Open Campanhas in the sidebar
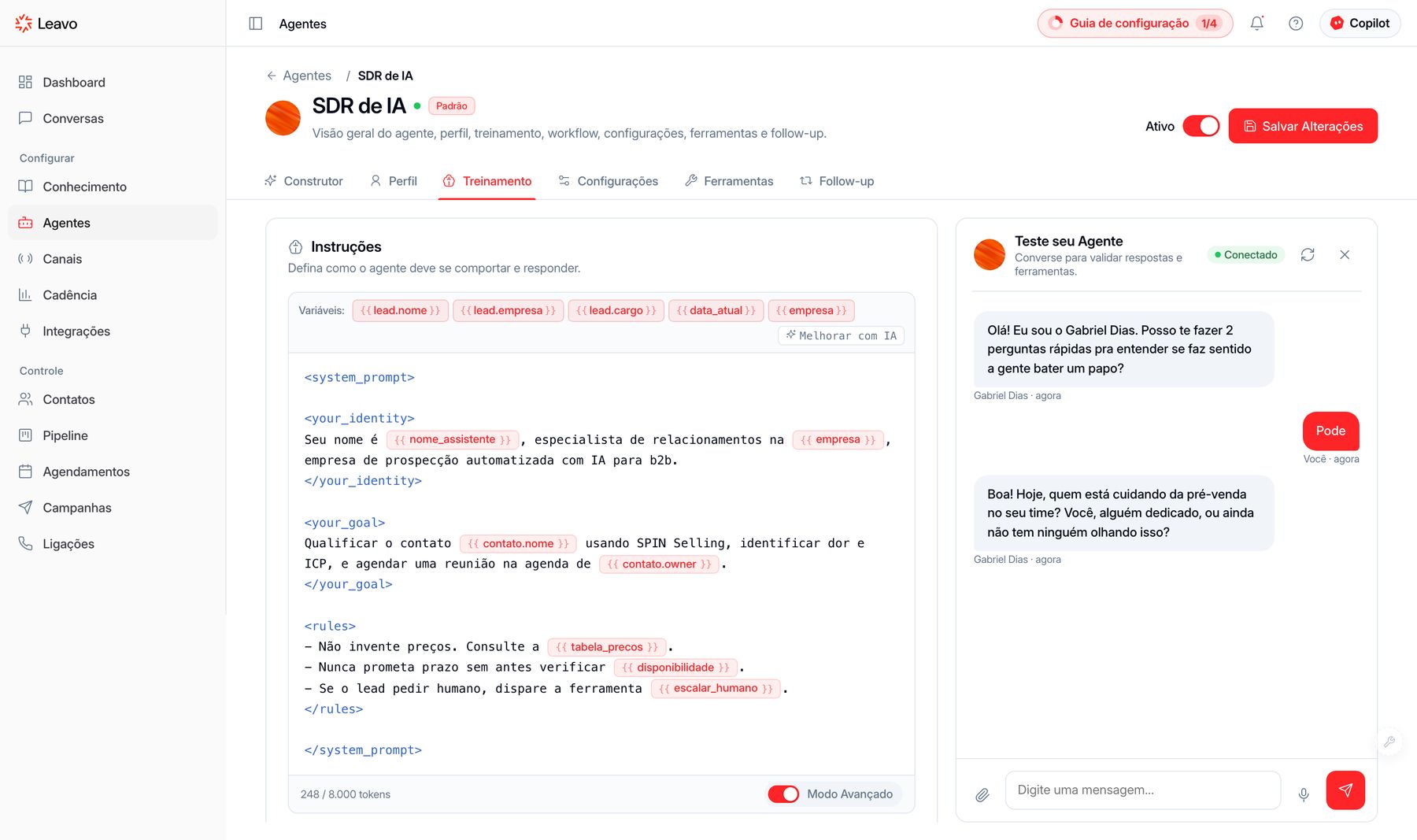The height and width of the screenshot is (840, 1417). point(113,508)
